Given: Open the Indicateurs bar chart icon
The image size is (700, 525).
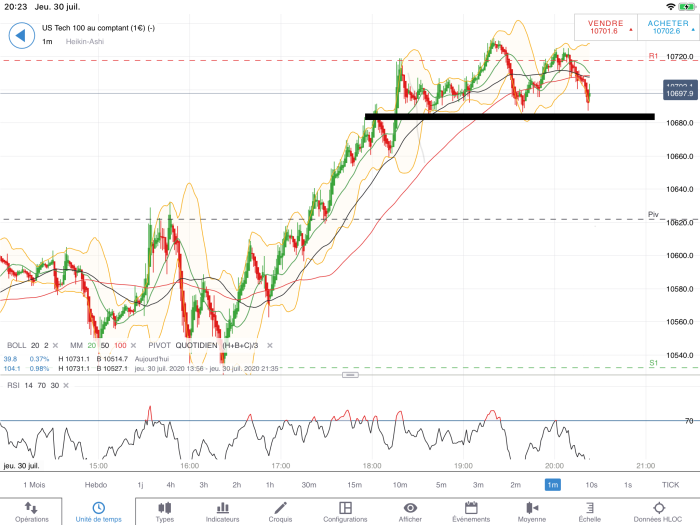Looking at the screenshot, I should pos(222,508).
